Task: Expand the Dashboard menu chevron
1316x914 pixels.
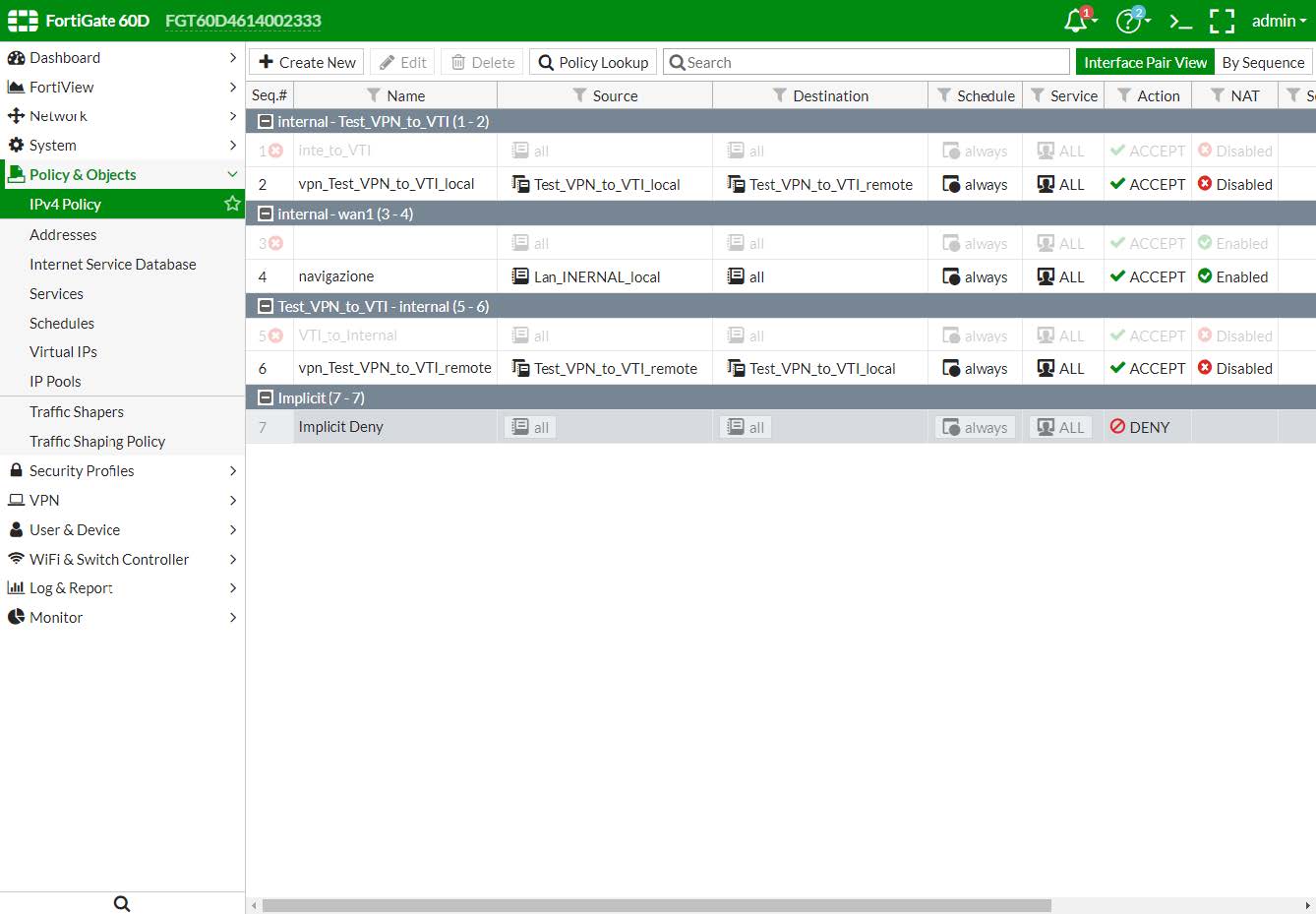Action: pyautogui.click(x=233, y=57)
